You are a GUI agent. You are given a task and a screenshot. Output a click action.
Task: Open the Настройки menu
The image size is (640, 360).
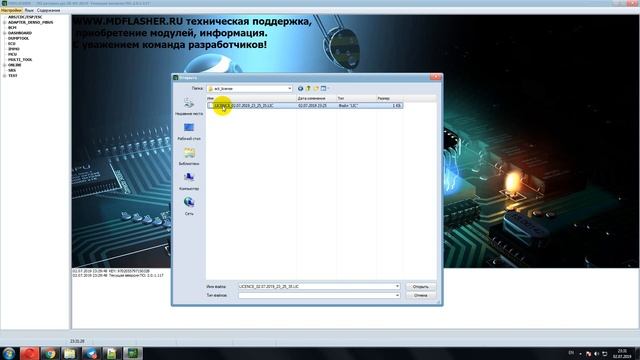(11, 10)
